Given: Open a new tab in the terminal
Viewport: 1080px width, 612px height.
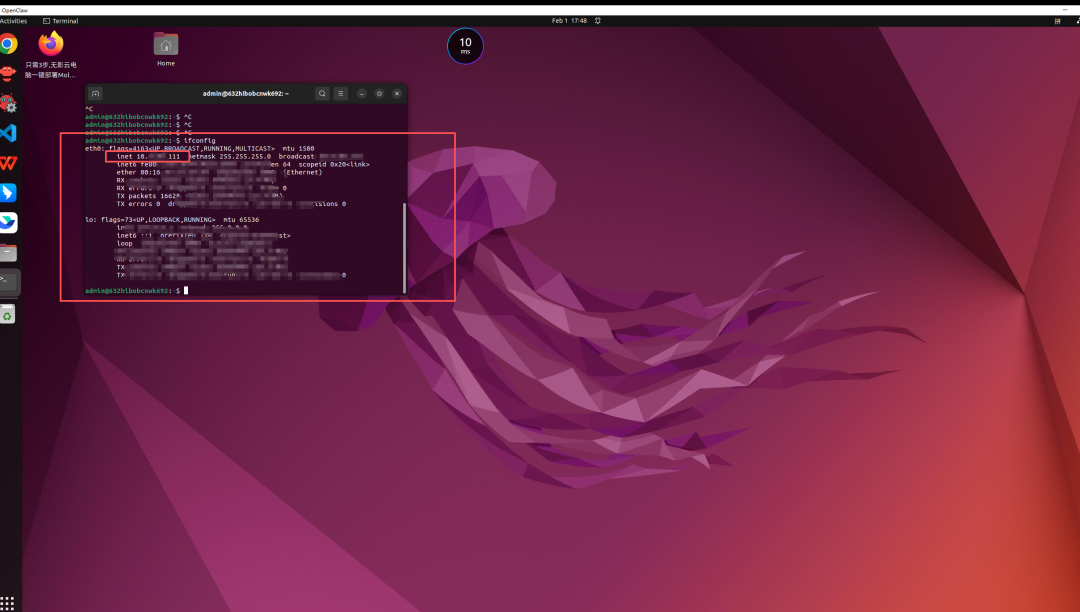Looking at the screenshot, I should (x=96, y=93).
